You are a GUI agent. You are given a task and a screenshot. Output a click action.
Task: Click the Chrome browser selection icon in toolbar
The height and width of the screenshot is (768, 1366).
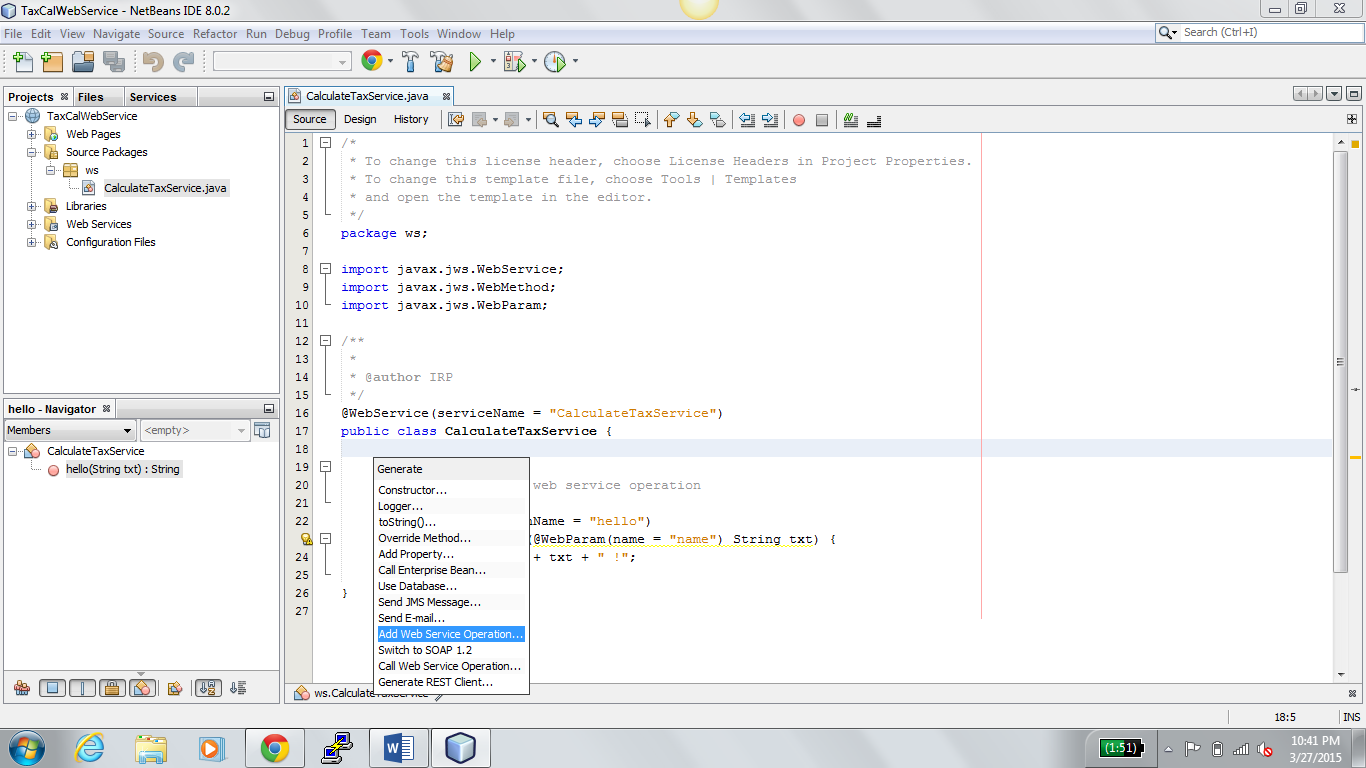point(372,61)
